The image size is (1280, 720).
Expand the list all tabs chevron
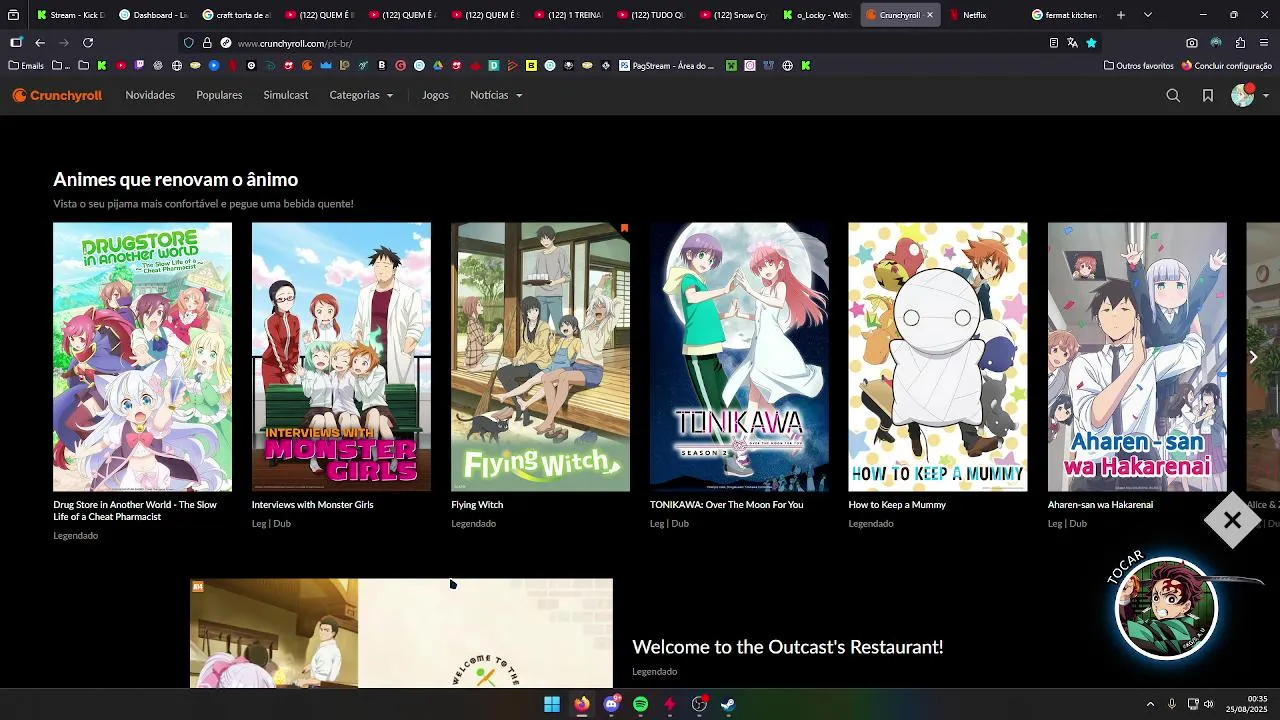point(1147,15)
